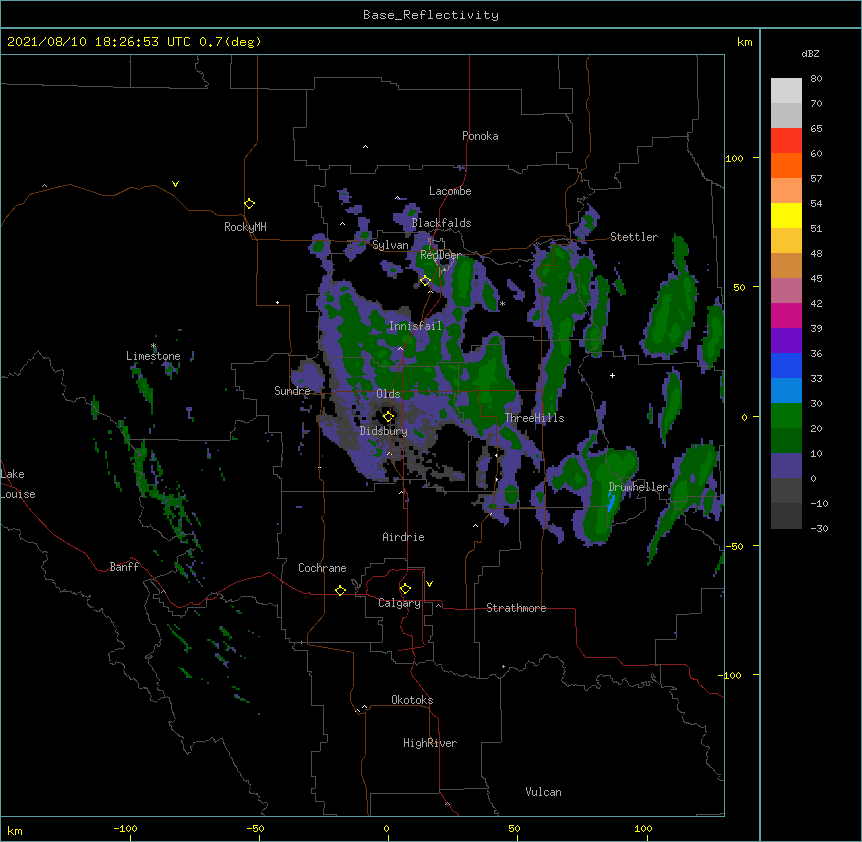Click the yellow diamond marker below Cochrane
The width and height of the screenshot is (862, 842).
[340, 590]
